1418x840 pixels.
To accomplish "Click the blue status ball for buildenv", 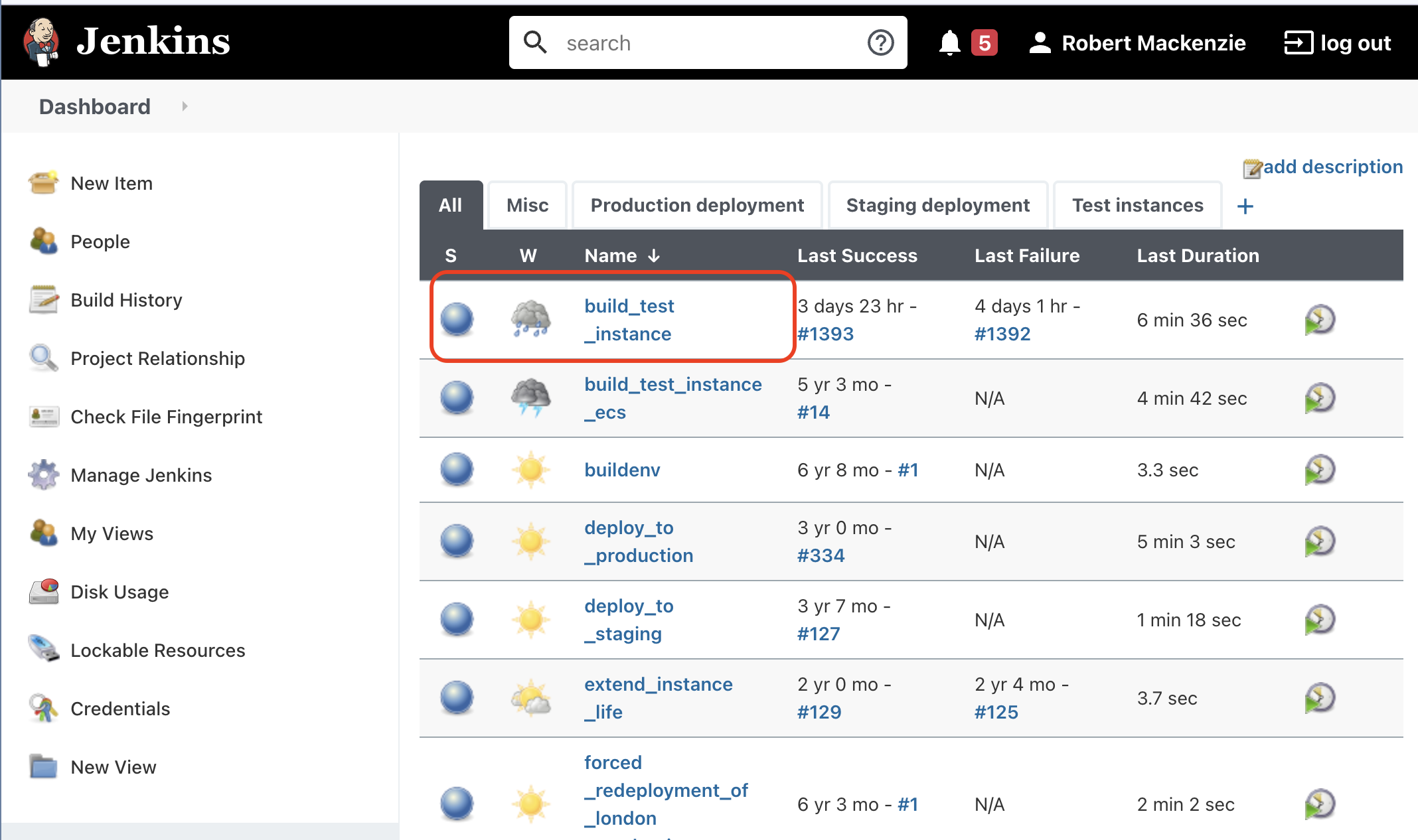I will pyautogui.click(x=457, y=470).
